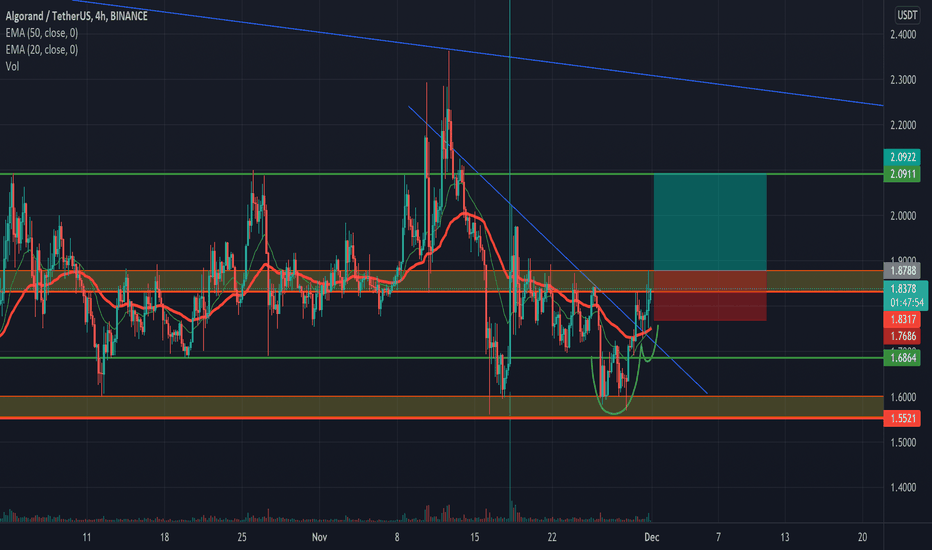932x550 pixels.
Task: Click the 2.3000 price axis tick
Action: tap(903, 80)
